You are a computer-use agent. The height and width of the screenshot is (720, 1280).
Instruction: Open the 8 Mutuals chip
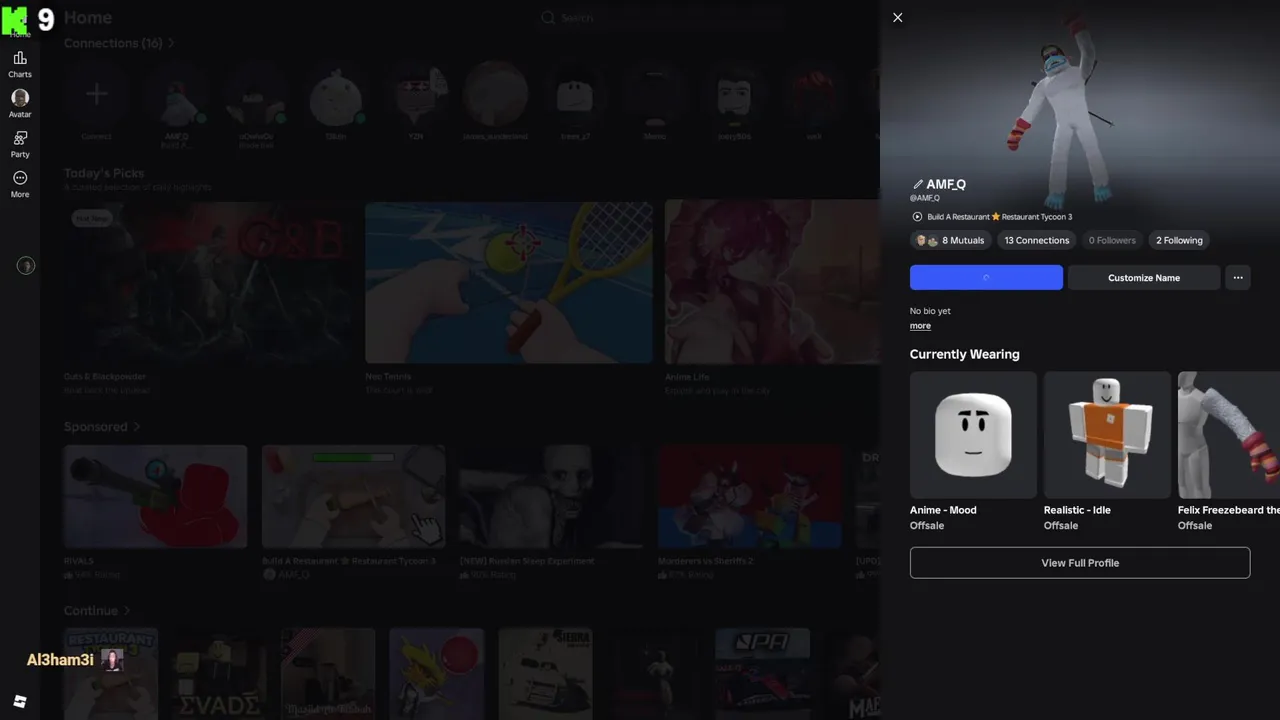950,240
